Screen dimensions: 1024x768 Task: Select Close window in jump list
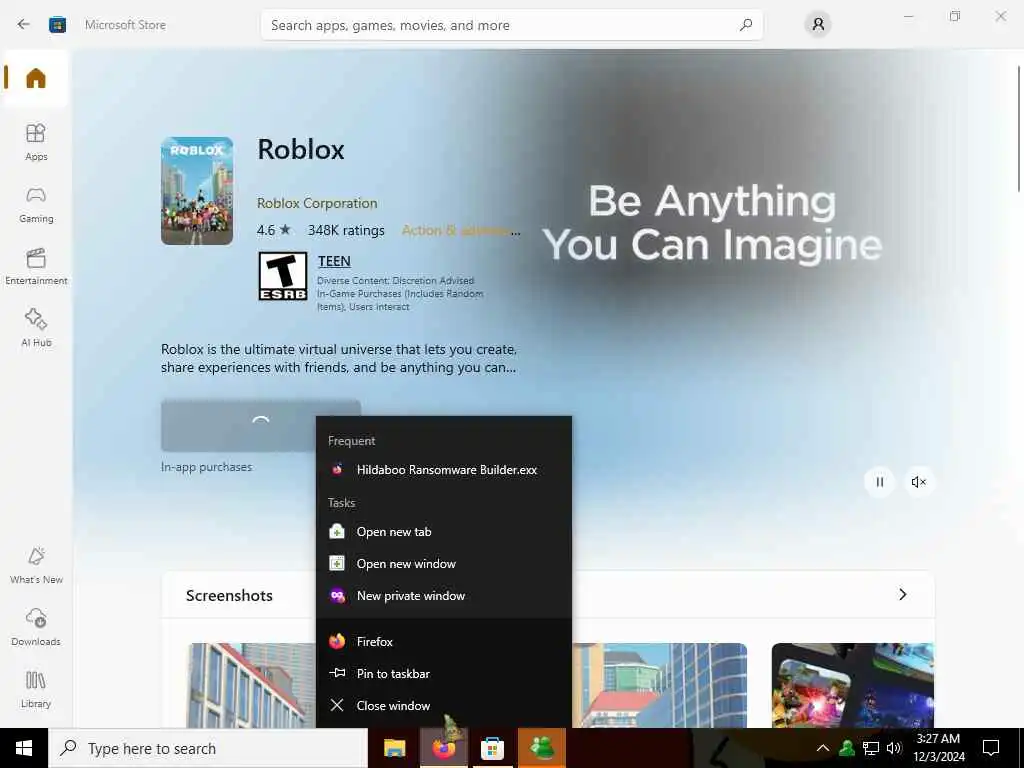443,705
